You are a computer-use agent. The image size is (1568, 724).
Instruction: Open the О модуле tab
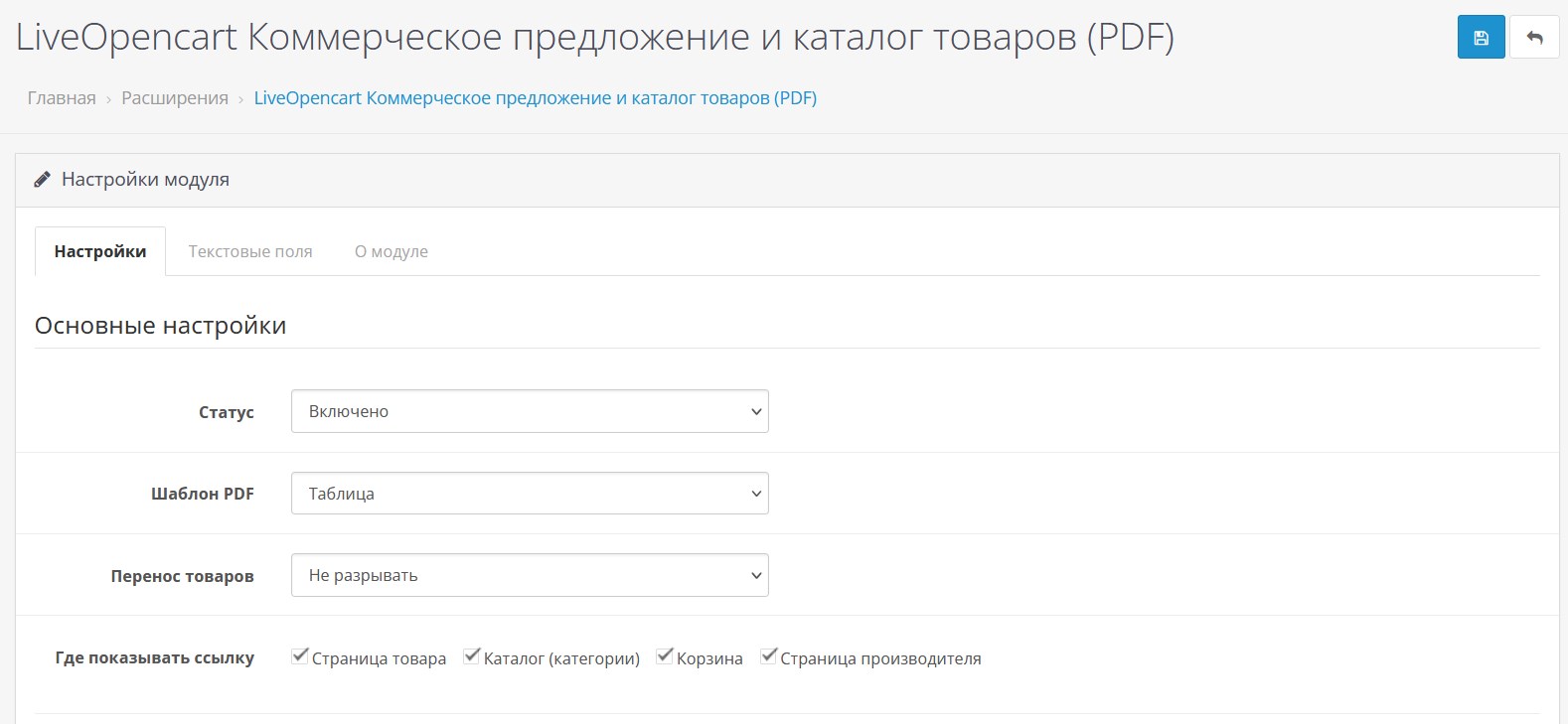click(x=392, y=252)
